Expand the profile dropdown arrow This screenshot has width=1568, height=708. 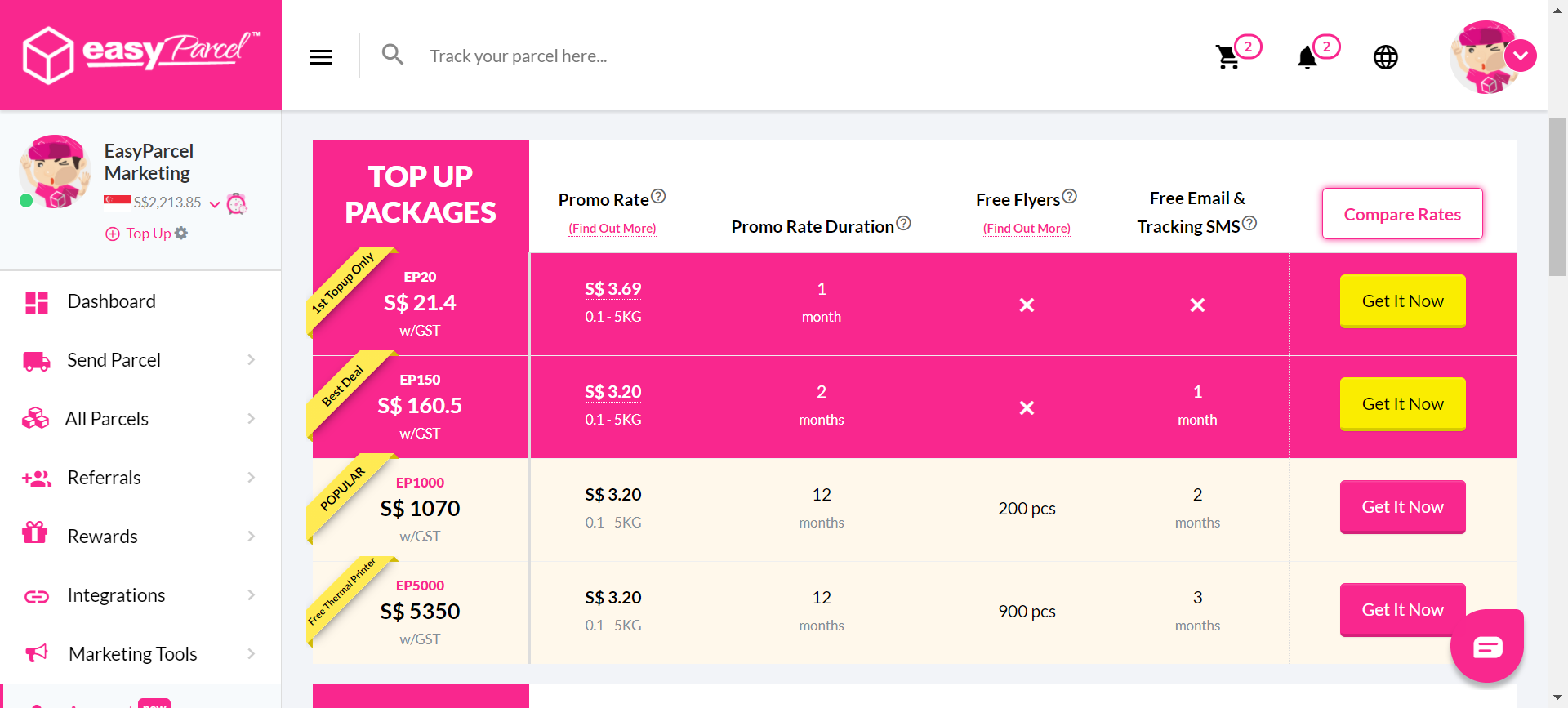tap(1521, 56)
